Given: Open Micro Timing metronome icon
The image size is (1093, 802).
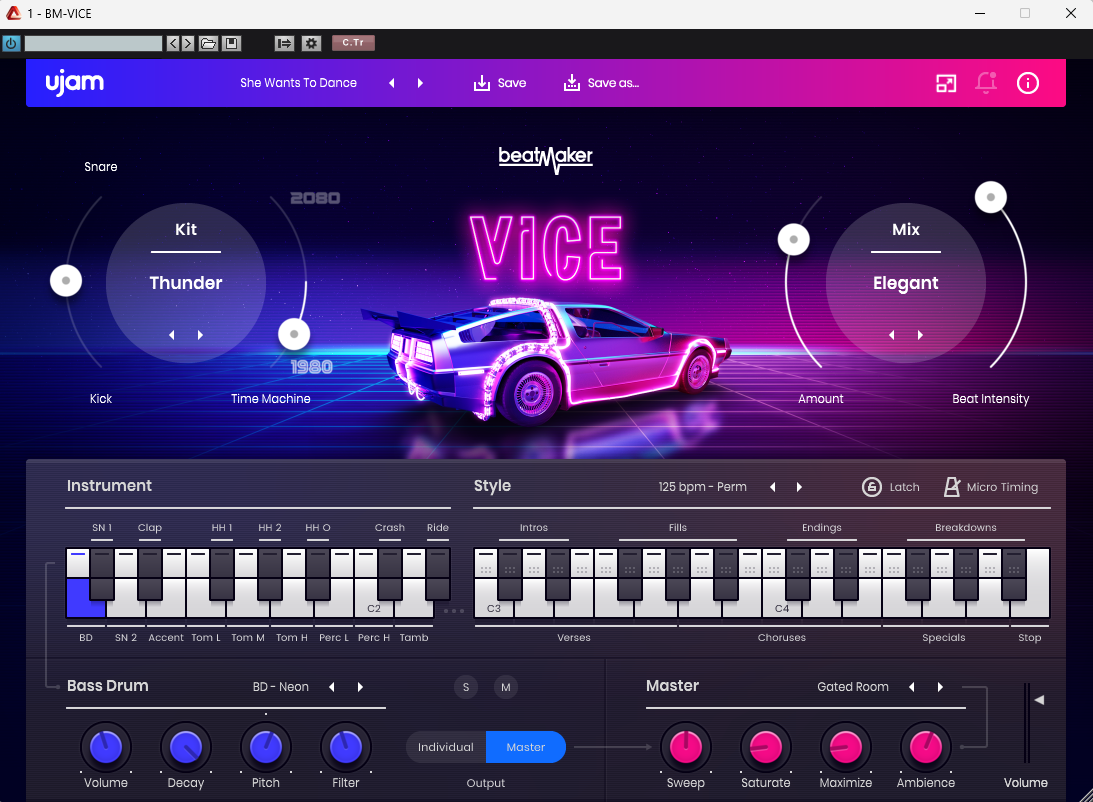Looking at the screenshot, I should click(x=951, y=487).
